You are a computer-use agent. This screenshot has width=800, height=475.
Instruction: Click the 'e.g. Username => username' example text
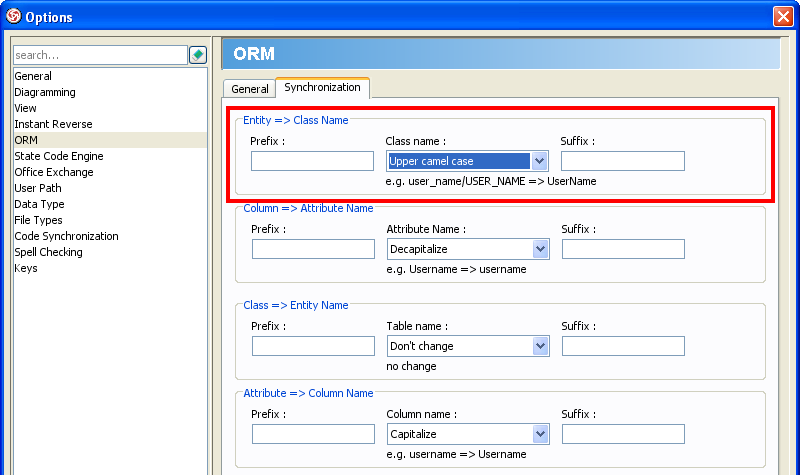pos(456,269)
